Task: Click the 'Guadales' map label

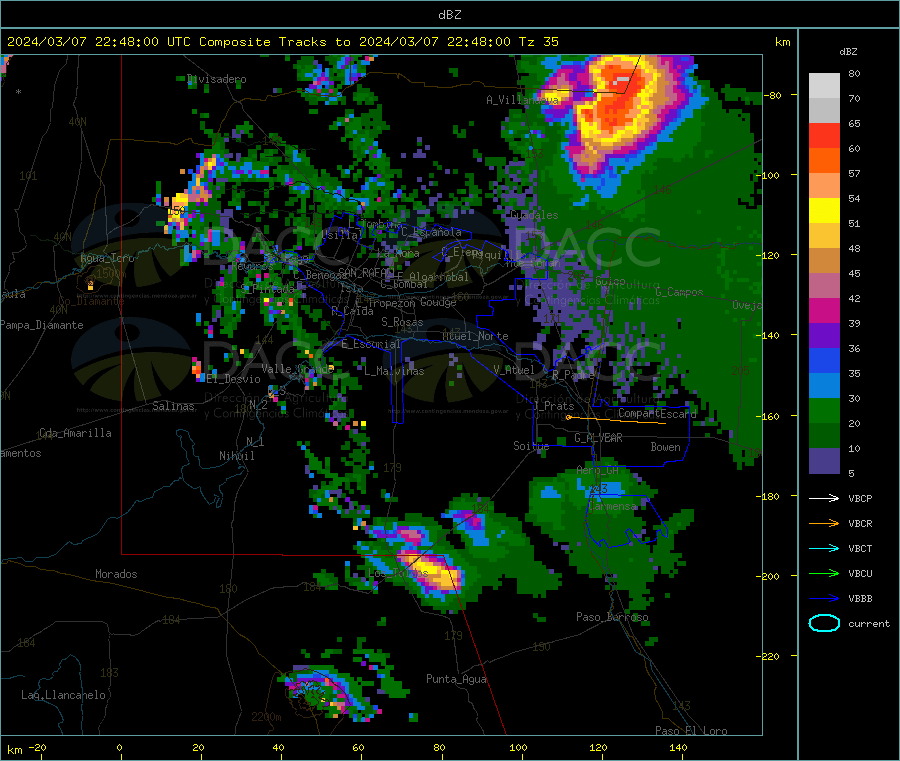Action: pos(534,215)
